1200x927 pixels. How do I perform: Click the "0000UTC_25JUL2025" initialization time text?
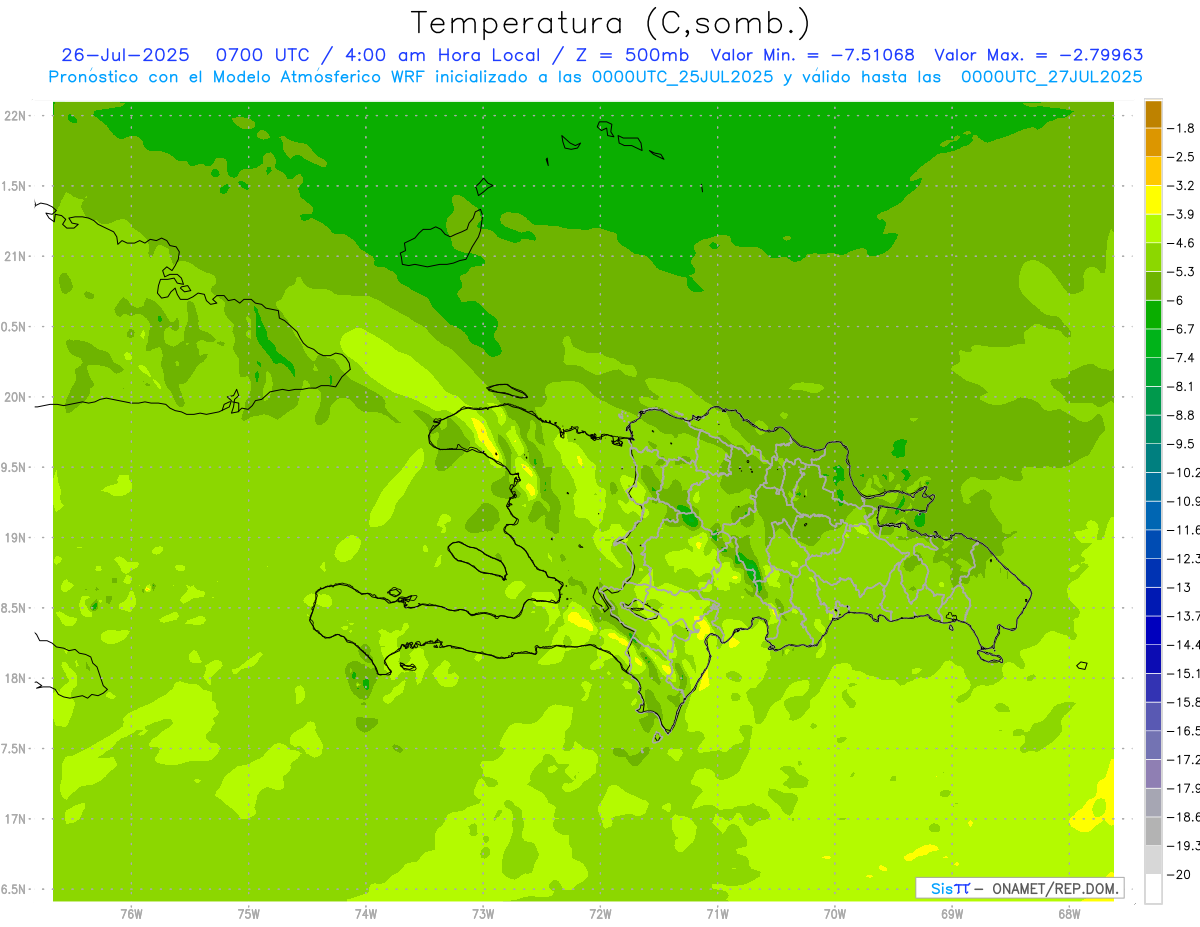tap(683, 77)
